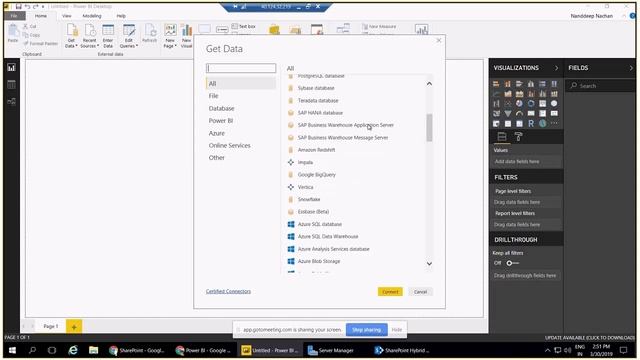
Task: Insert a Text box from the ribbon
Action: point(244,26)
